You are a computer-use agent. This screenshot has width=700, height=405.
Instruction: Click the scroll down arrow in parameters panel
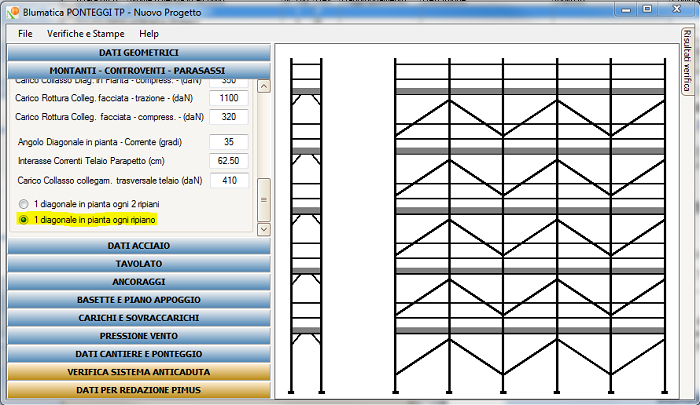click(264, 229)
